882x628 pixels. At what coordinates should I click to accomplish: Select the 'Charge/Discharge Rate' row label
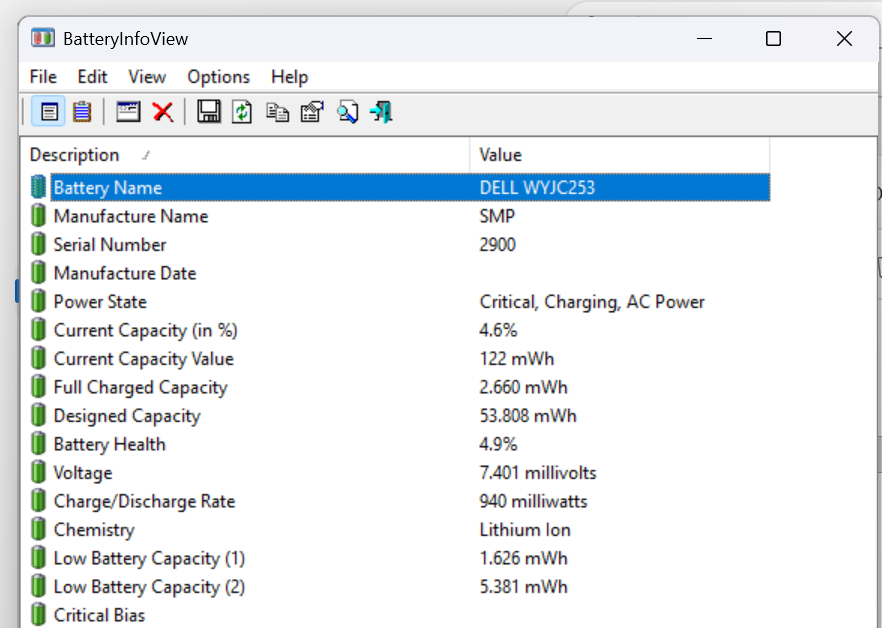pos(144,501)
